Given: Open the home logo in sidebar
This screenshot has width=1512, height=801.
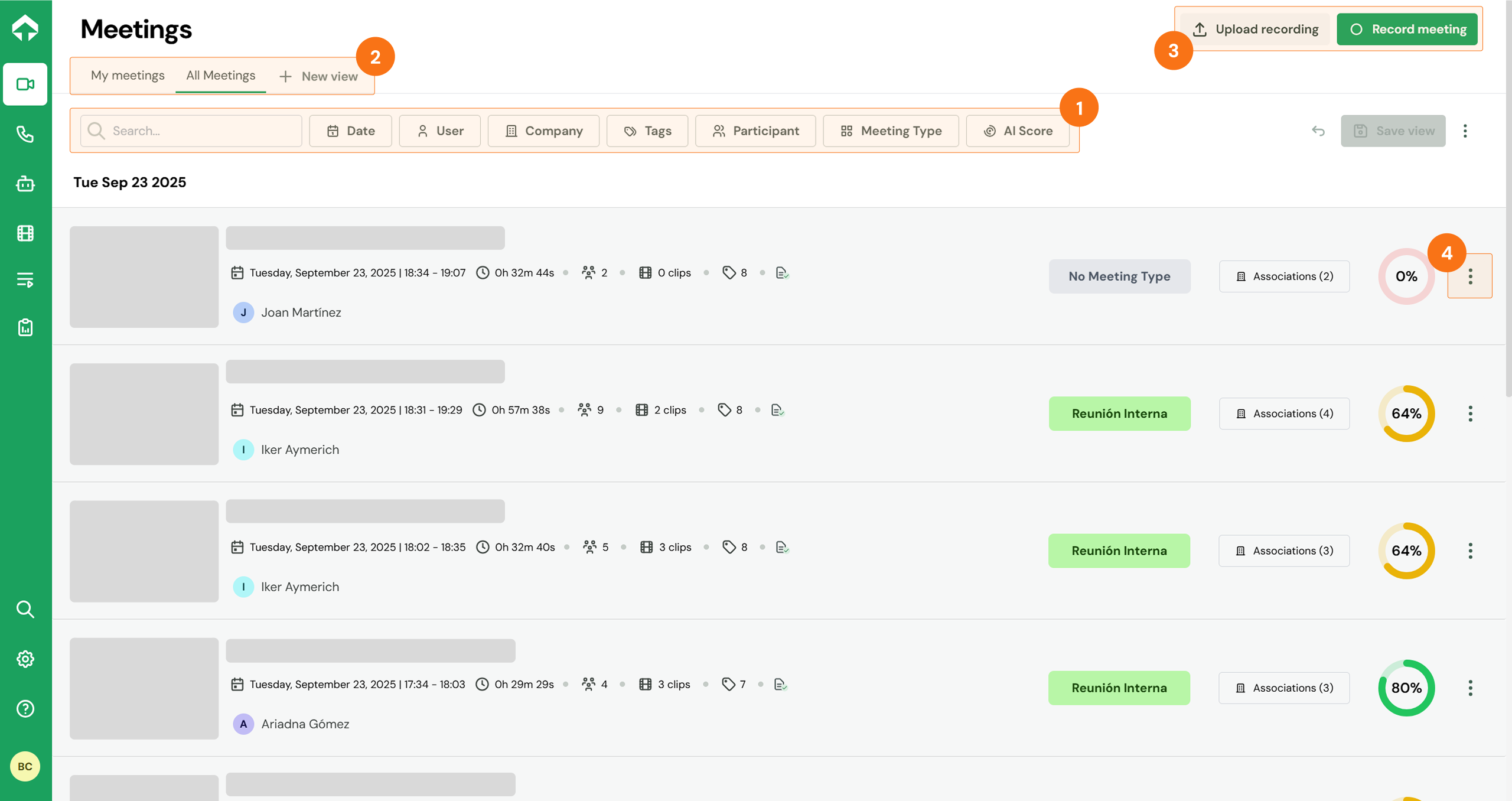Looking at the screenshot, I should (x=25, y=28).
